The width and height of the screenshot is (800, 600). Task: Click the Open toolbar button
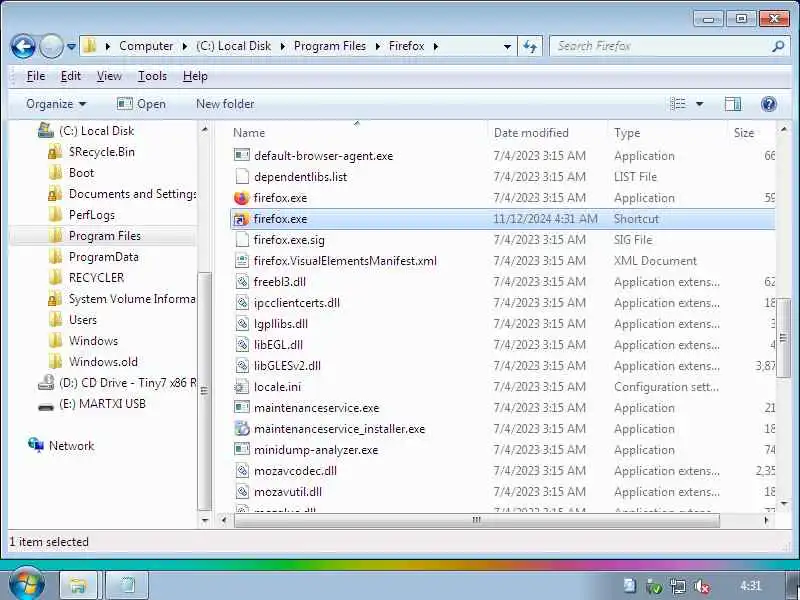point(141,104)
